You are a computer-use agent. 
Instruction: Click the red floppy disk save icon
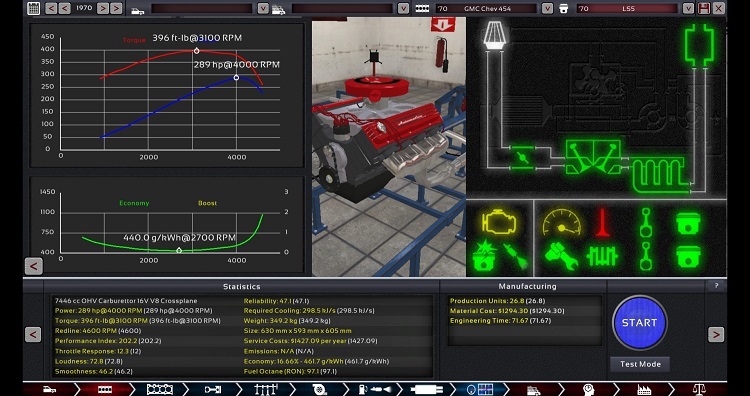tap(704, 8)
